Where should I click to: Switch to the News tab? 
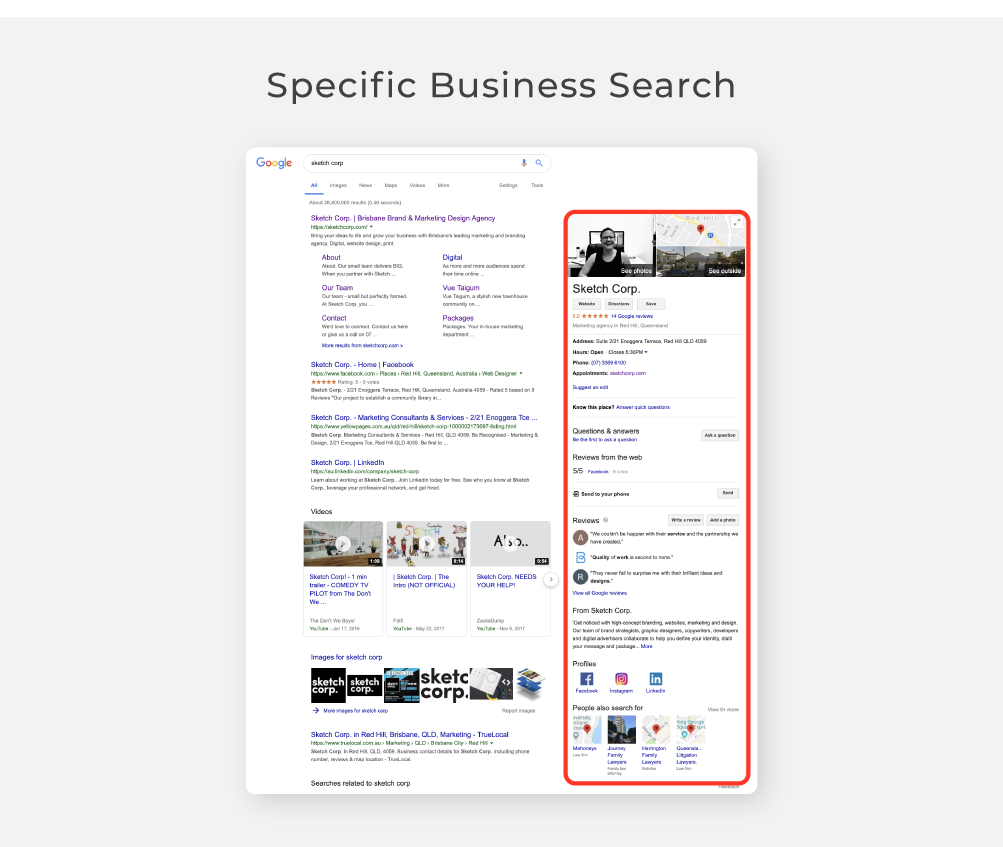(365, 186)
